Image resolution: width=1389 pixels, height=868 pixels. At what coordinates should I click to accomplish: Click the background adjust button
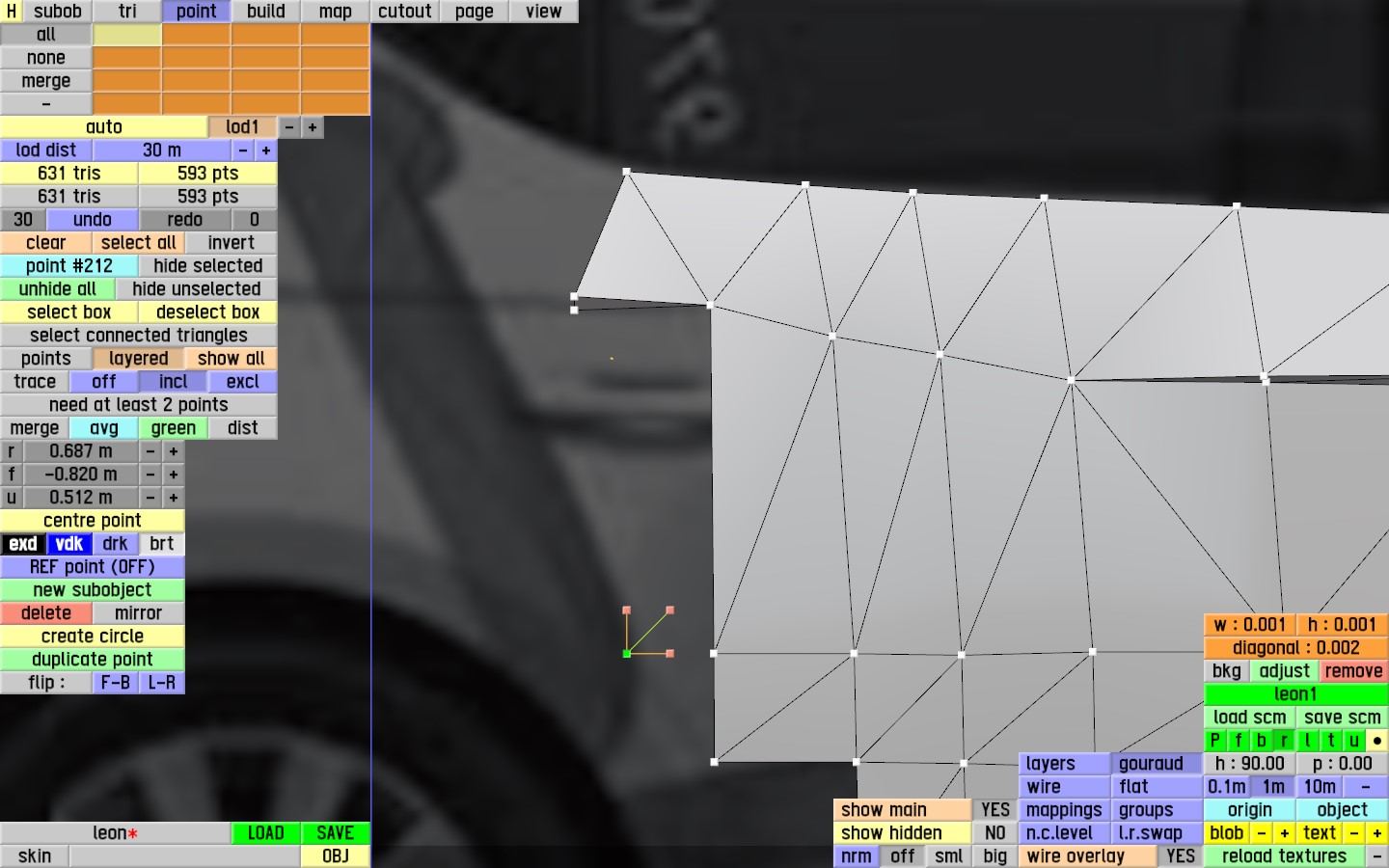point(1285,671)
